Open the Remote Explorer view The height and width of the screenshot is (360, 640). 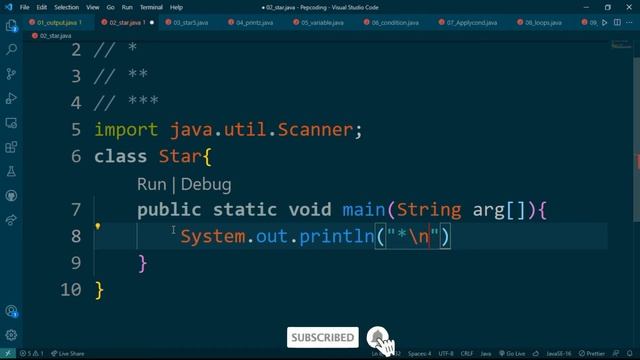(x=11, y=123)
